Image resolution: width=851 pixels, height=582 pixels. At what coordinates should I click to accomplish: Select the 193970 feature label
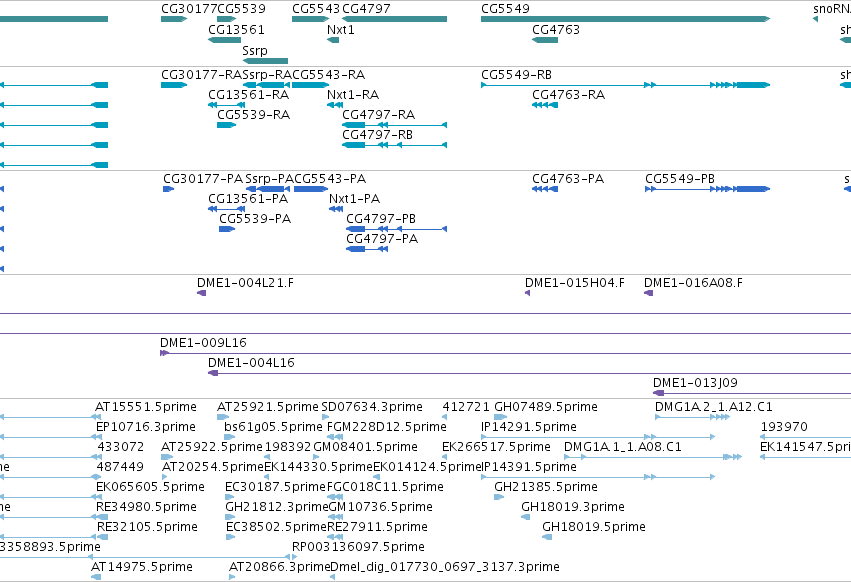click(784, 427)
